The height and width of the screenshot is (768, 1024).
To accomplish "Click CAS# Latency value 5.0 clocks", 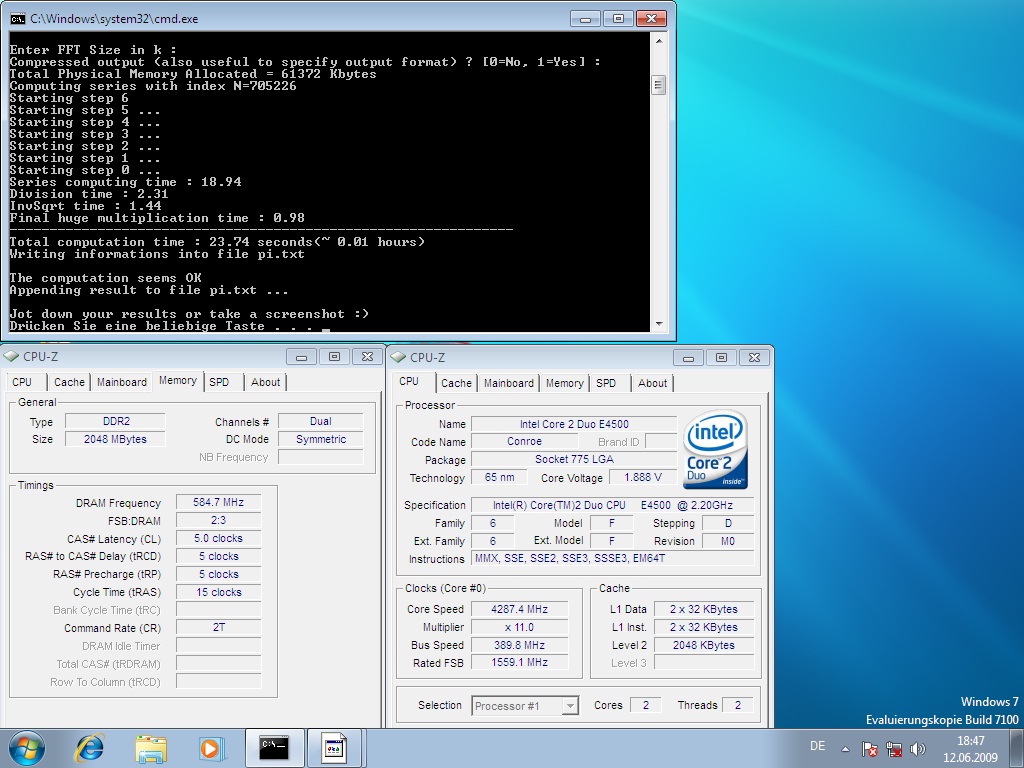I will 218,538.
